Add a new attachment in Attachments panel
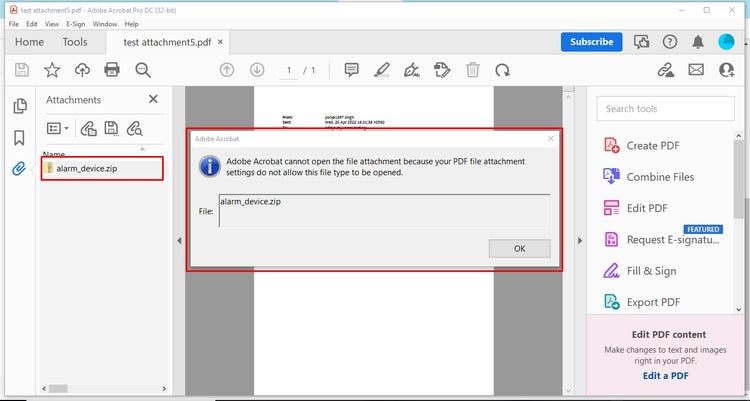Screen dimensions: 750x401 click(x=88, y=128)
